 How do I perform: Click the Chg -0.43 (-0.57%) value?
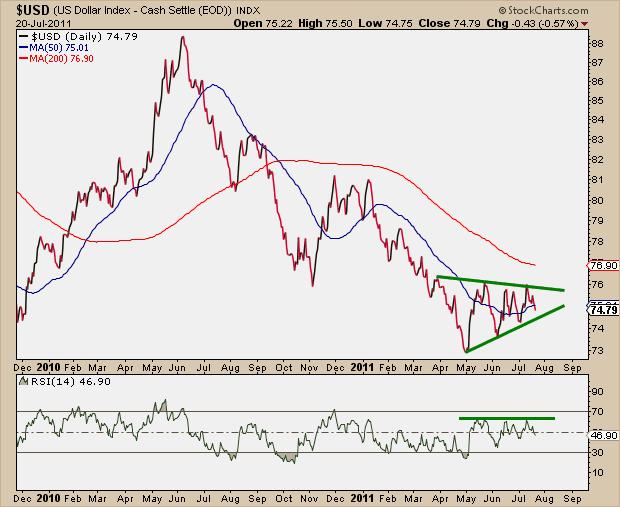pos(532,23)
